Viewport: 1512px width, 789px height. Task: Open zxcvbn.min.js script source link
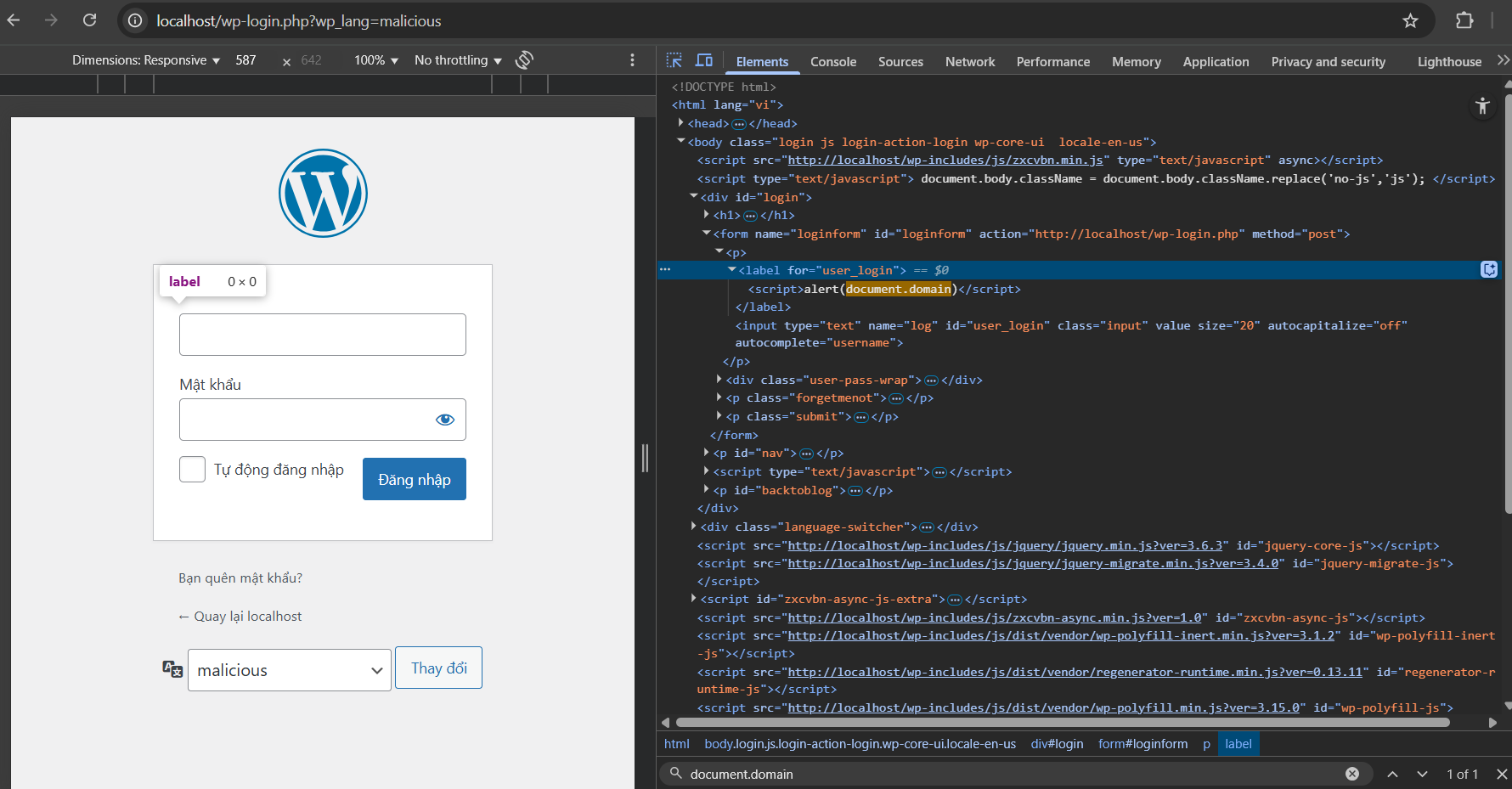coord(945,160)
